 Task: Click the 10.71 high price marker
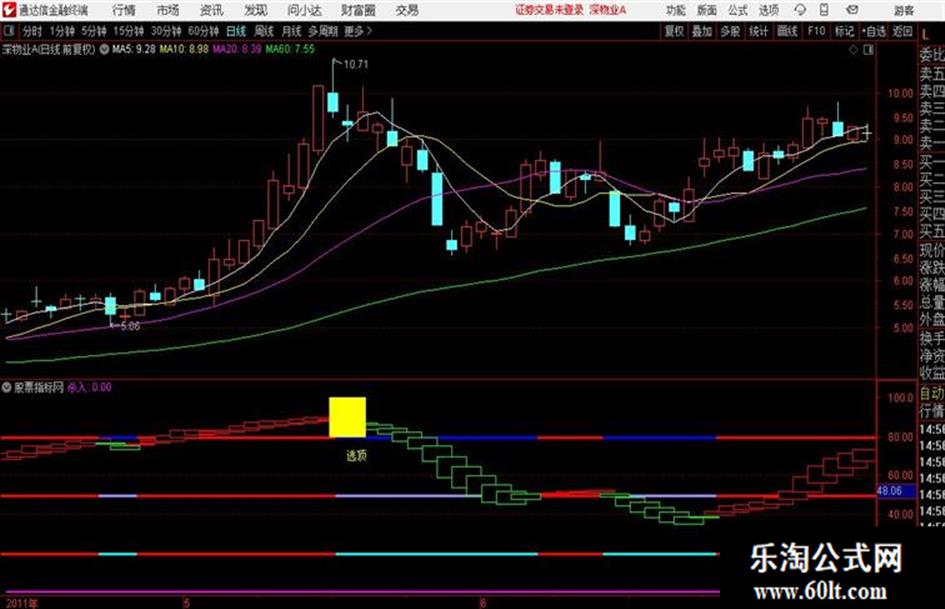click(x=356, y=64)
